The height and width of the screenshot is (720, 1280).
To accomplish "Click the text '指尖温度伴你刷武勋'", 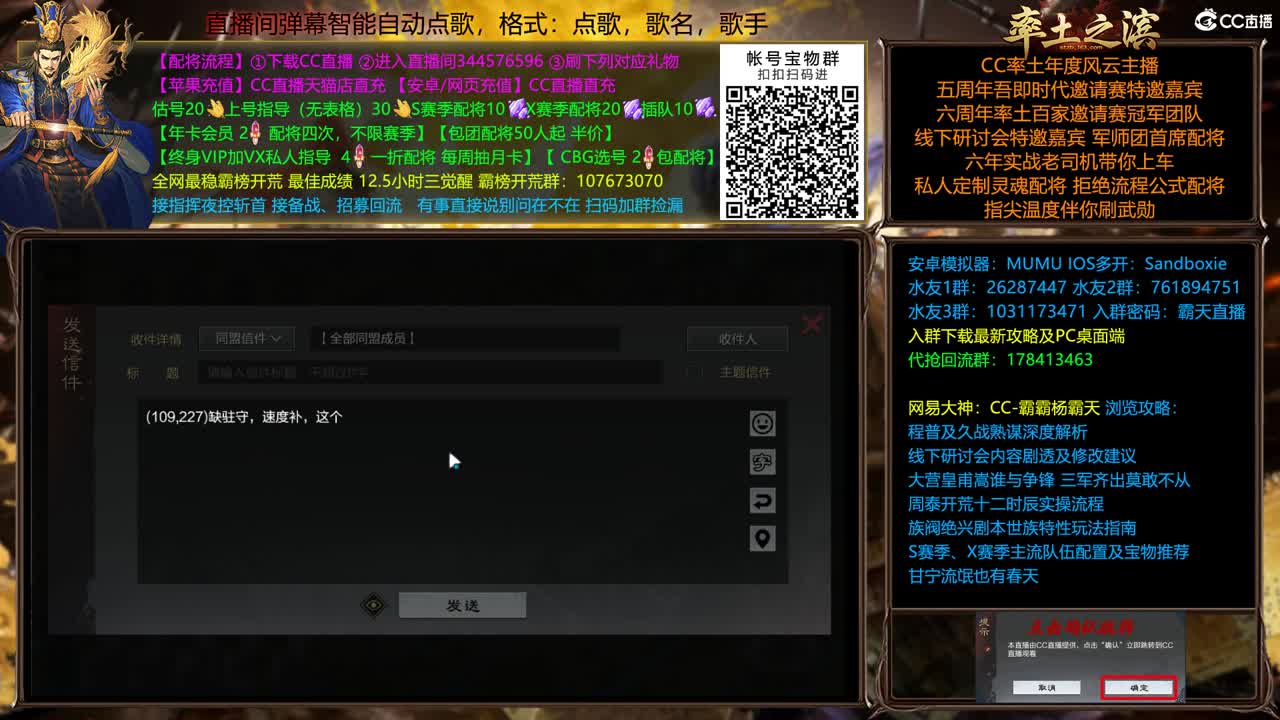I will pyautogui.click(x=1069, y=210).
